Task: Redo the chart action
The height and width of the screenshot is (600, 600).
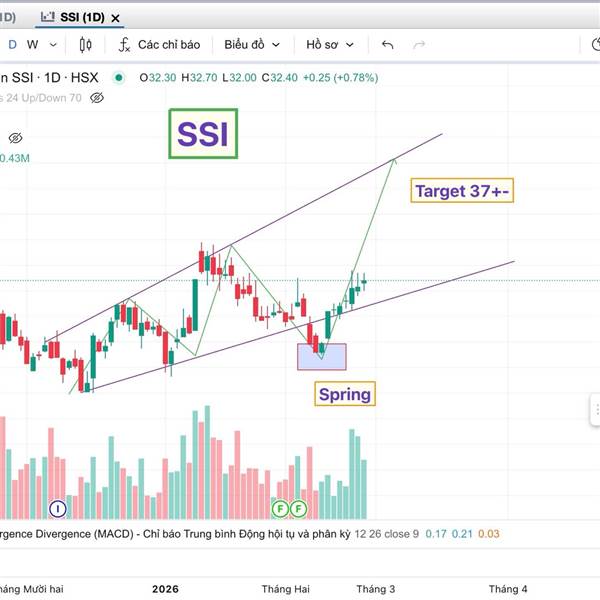Action: 419,45
